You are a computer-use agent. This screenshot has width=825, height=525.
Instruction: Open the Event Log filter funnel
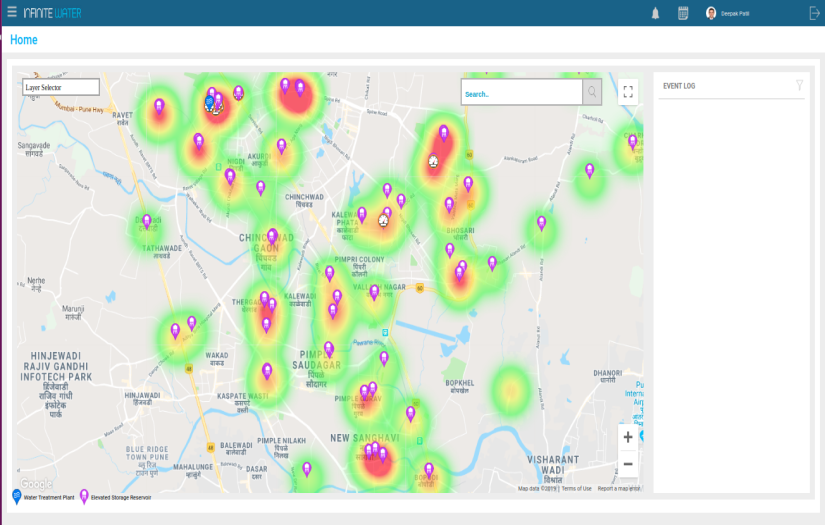coord(799,85)
